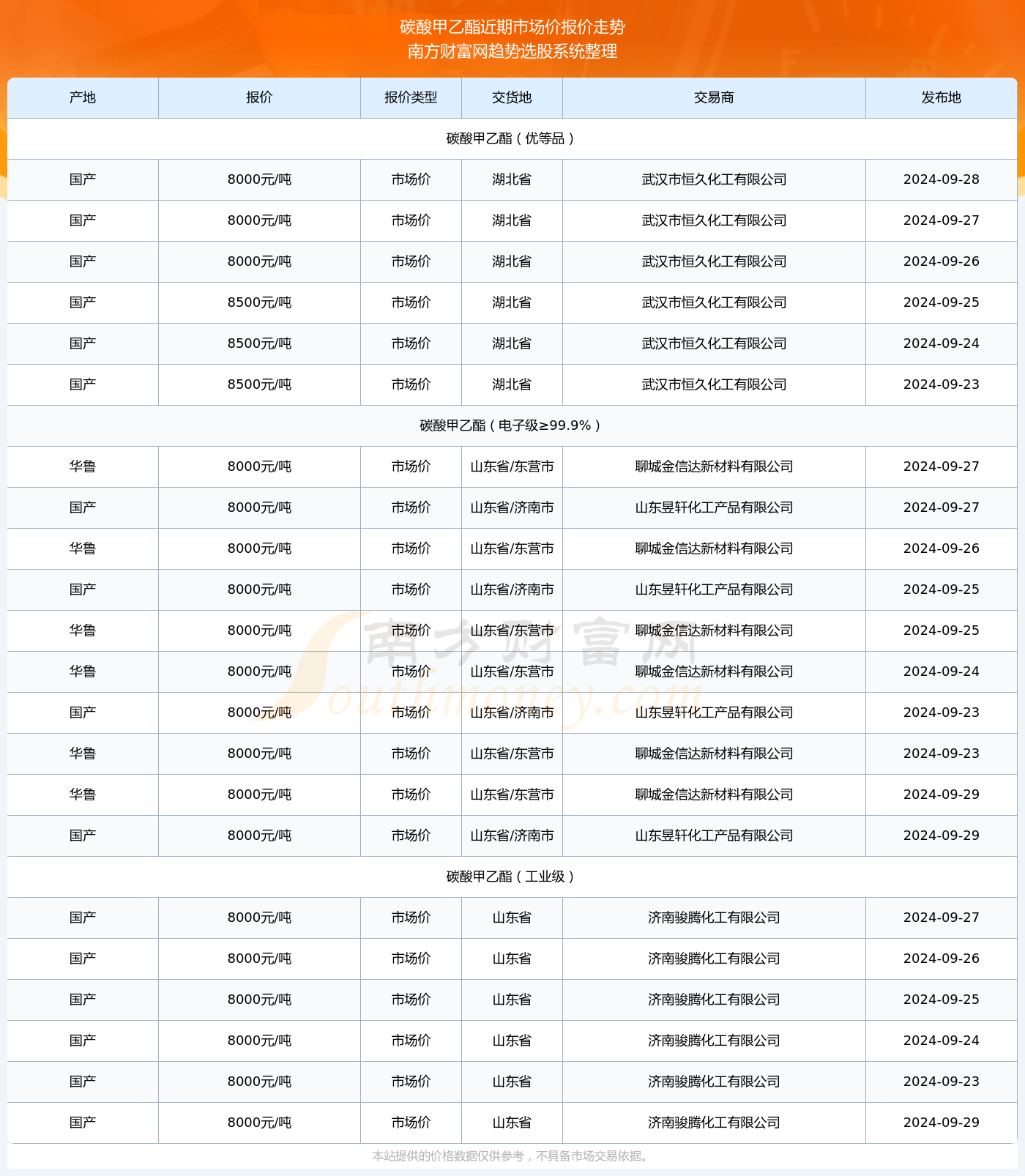Click 山东省/济南市 in 山东昱轩 2024-09-29 row
Image resolution: width=1025 pixels, height=1176 pixels.
(512, 836)
